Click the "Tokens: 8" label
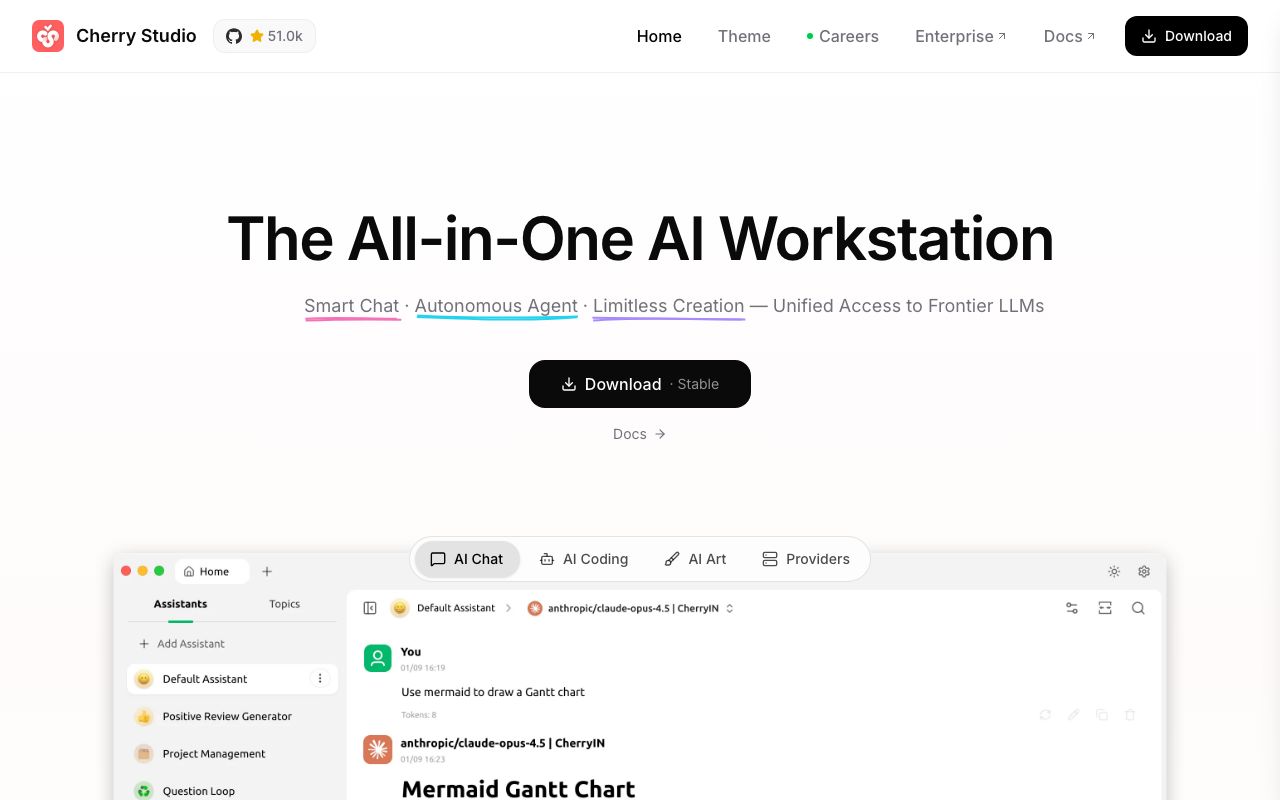 pos(419,715)
